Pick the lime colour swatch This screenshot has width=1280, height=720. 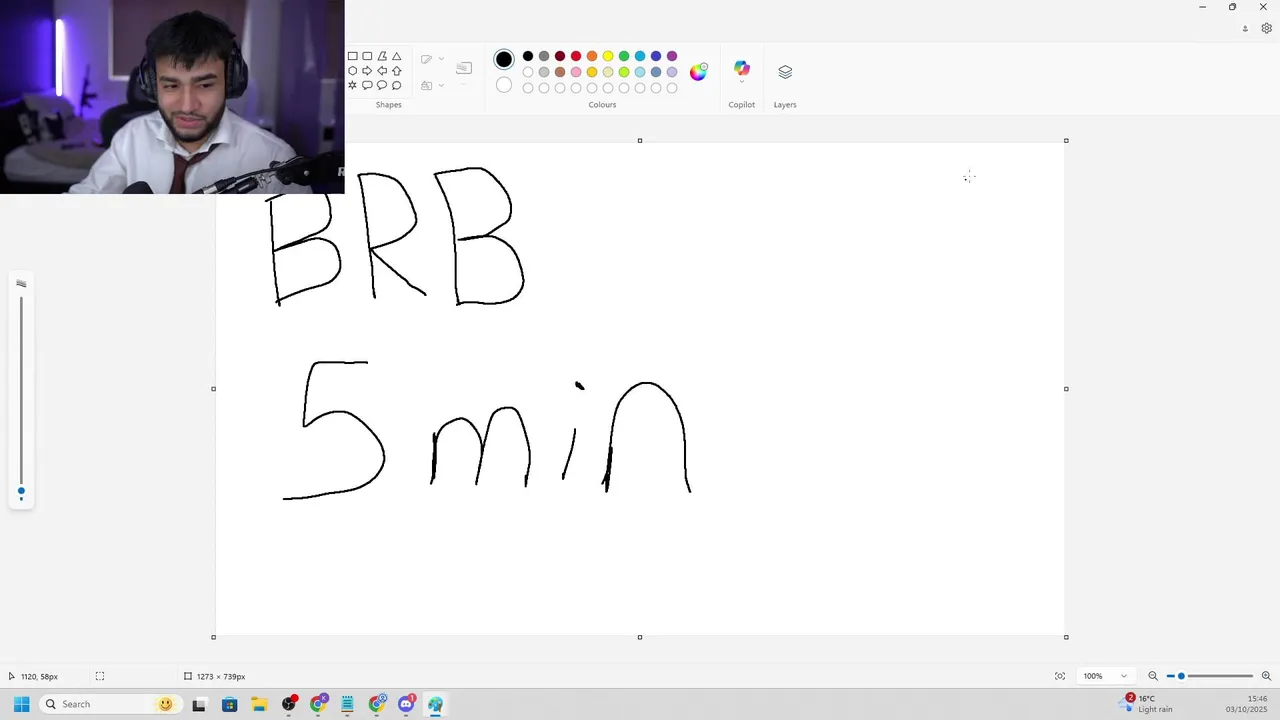point(624,72)
